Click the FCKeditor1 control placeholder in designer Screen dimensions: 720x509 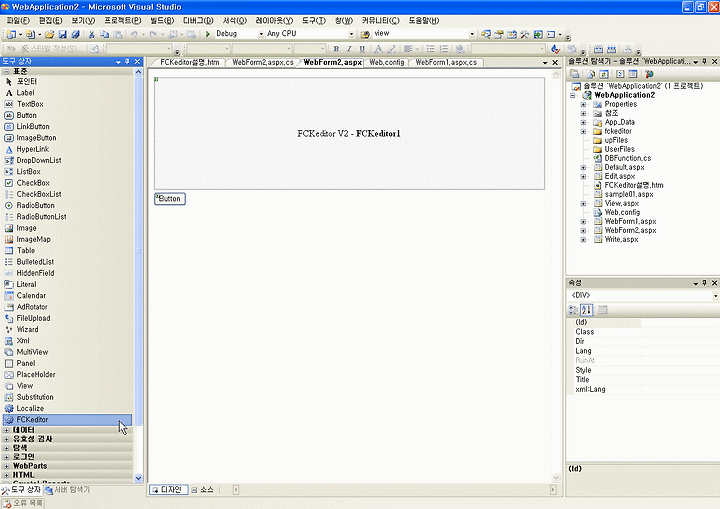(349, 133)
